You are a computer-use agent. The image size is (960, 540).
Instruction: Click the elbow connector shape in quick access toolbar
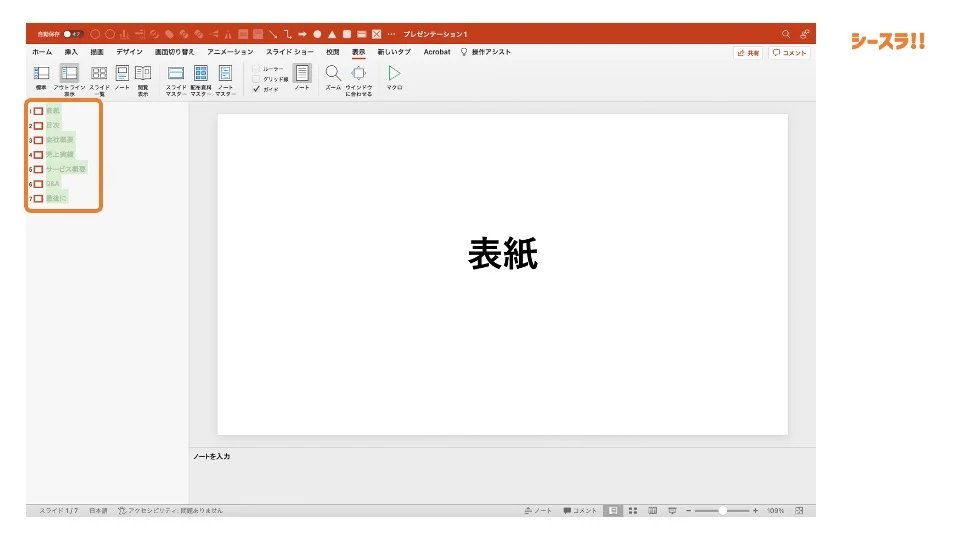point(287,34)
